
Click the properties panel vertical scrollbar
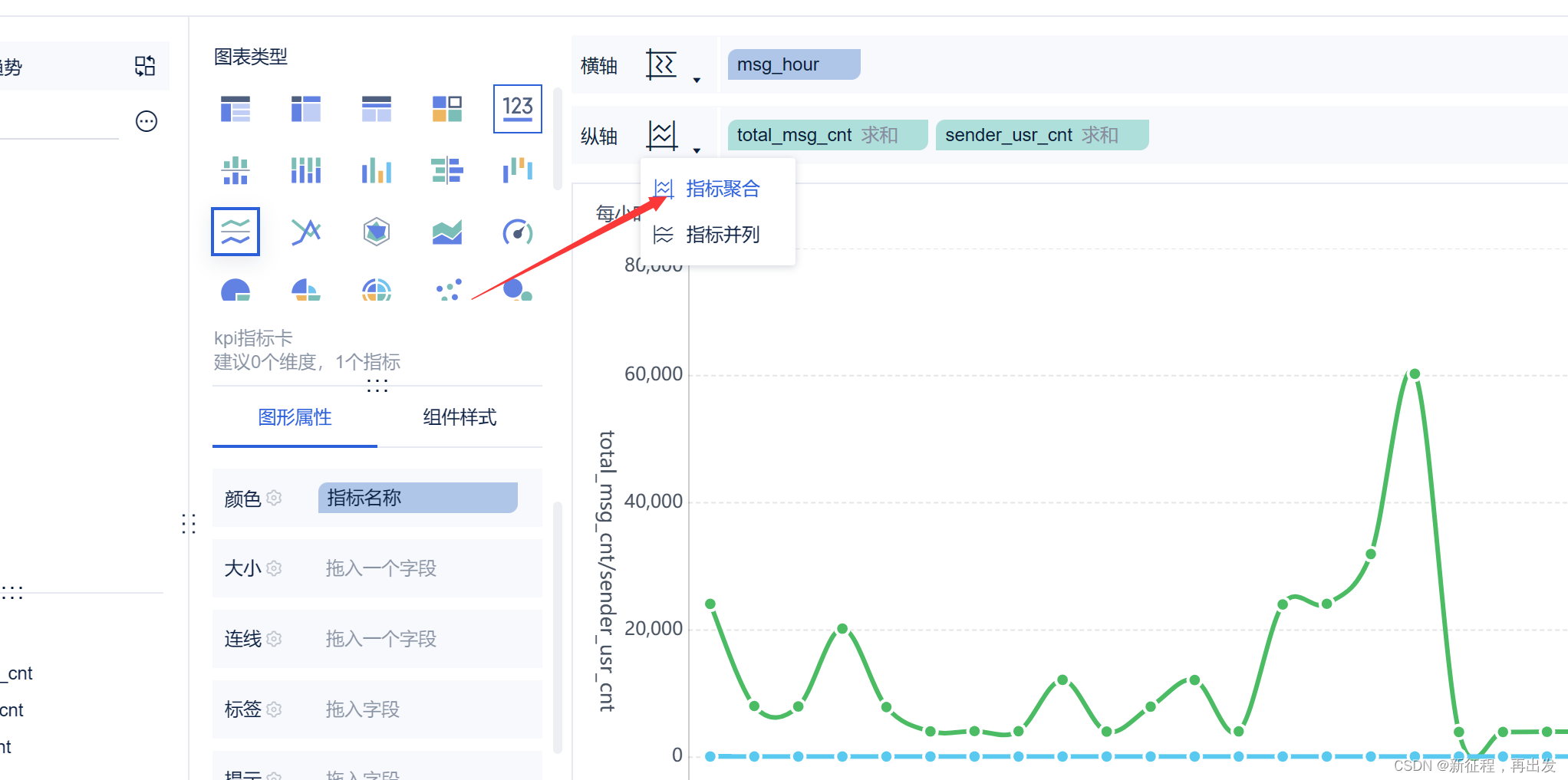[558, 627]
